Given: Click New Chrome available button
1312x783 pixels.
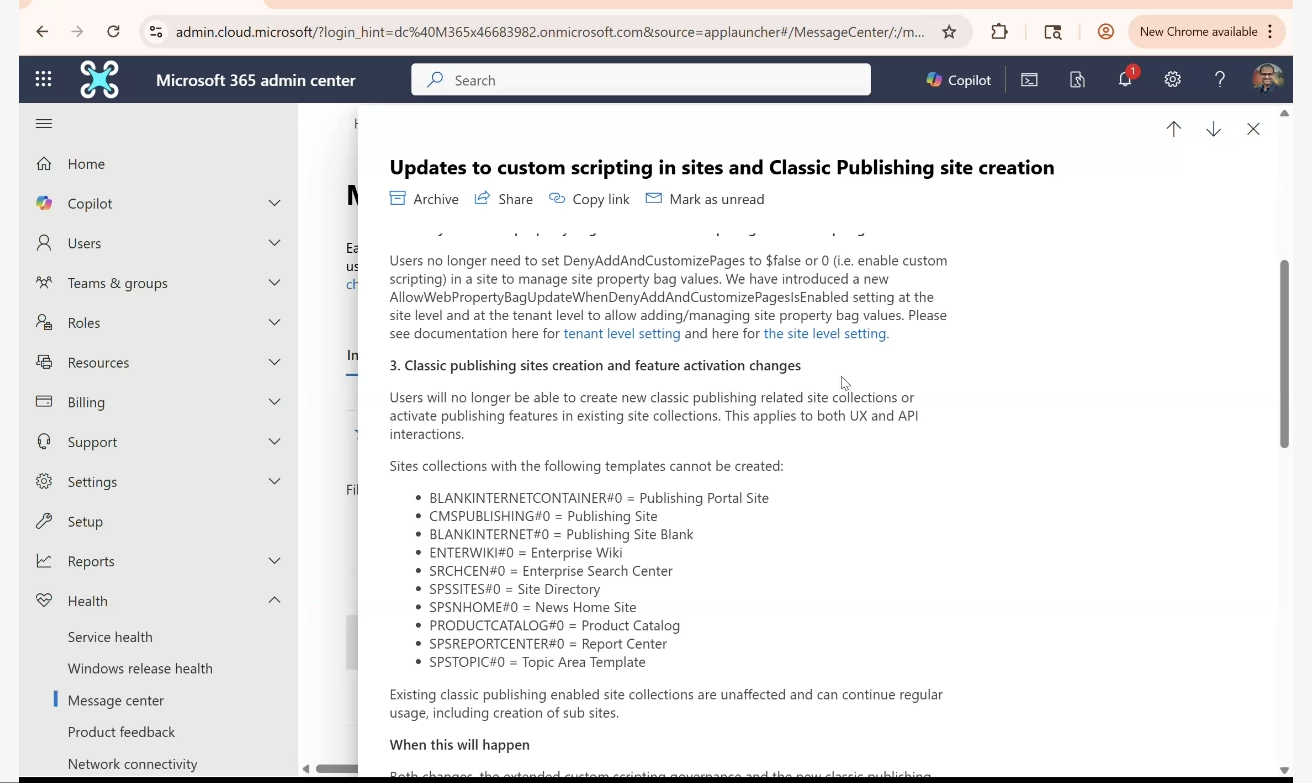Looking at the screenshot, I should [1206, 32].
